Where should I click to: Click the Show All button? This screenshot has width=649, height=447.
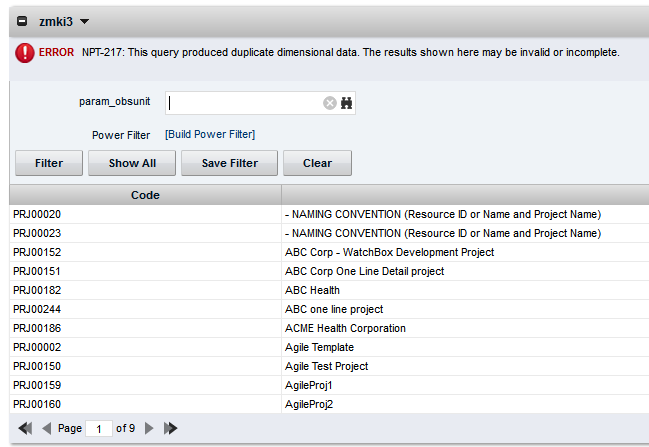pyautogui.click(x=132, y=163)
